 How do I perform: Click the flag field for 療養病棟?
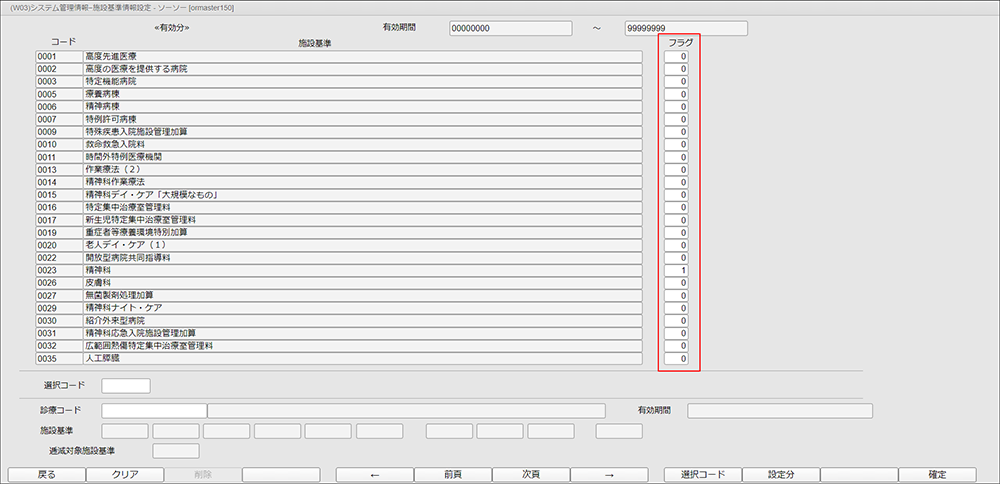click(677, 94)
